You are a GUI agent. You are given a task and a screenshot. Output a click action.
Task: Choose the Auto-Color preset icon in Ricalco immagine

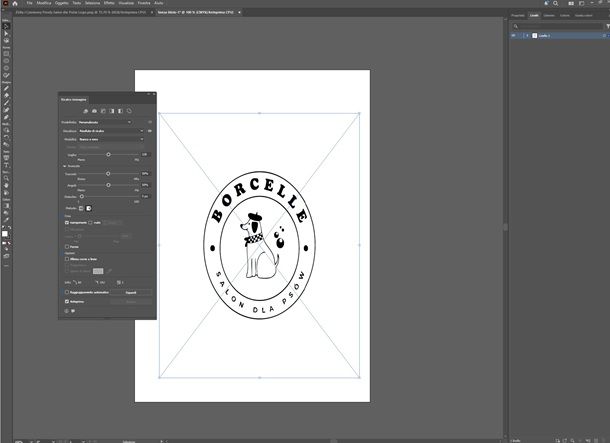pyautogui.click(x=86, y=111)
